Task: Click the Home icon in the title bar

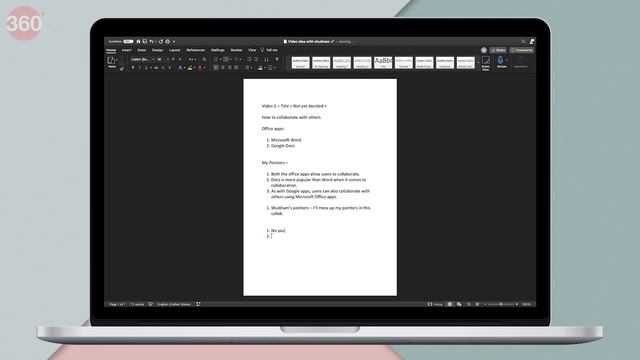Action: coord(138,42)
